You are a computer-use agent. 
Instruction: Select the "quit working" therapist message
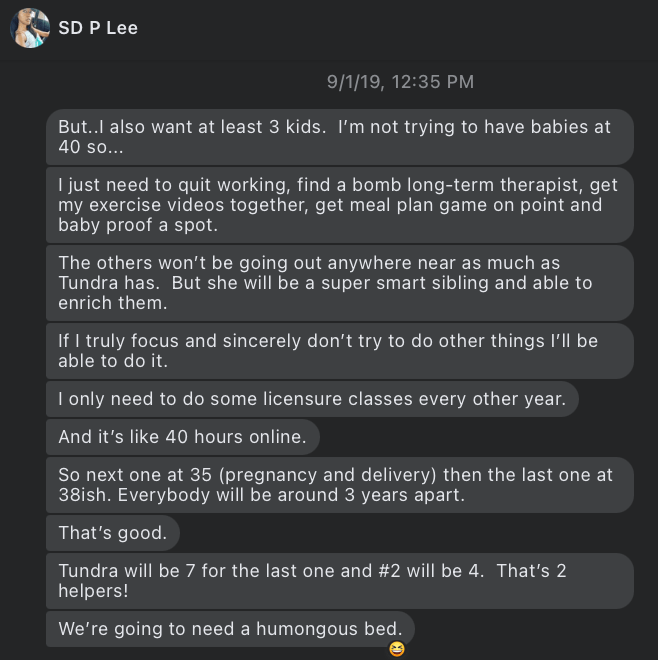click(x=340, y=205)
